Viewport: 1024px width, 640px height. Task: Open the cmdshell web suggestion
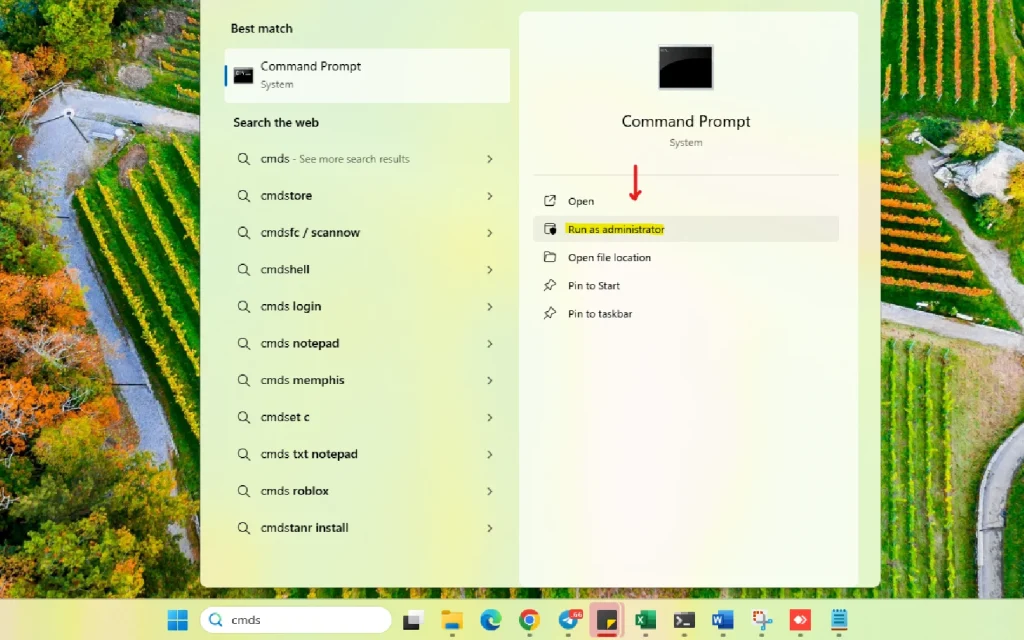(367, 270)
